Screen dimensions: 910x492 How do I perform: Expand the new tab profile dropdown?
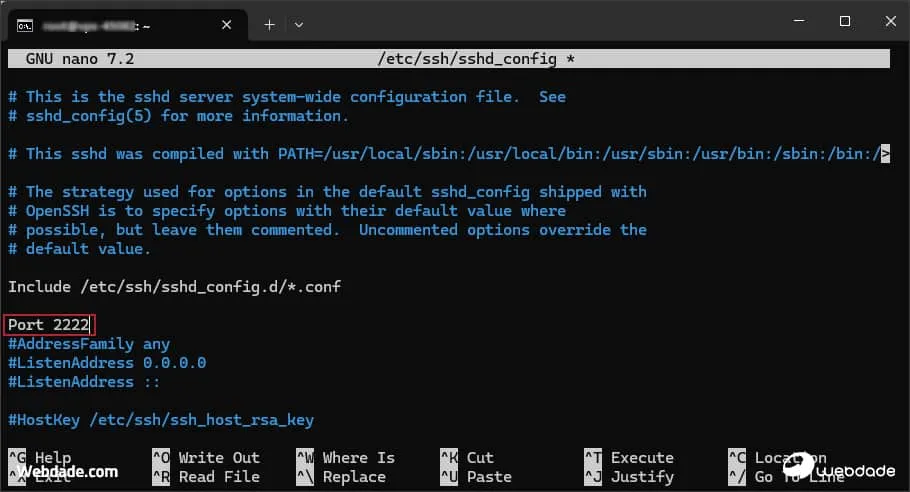[x=298, y=23]
